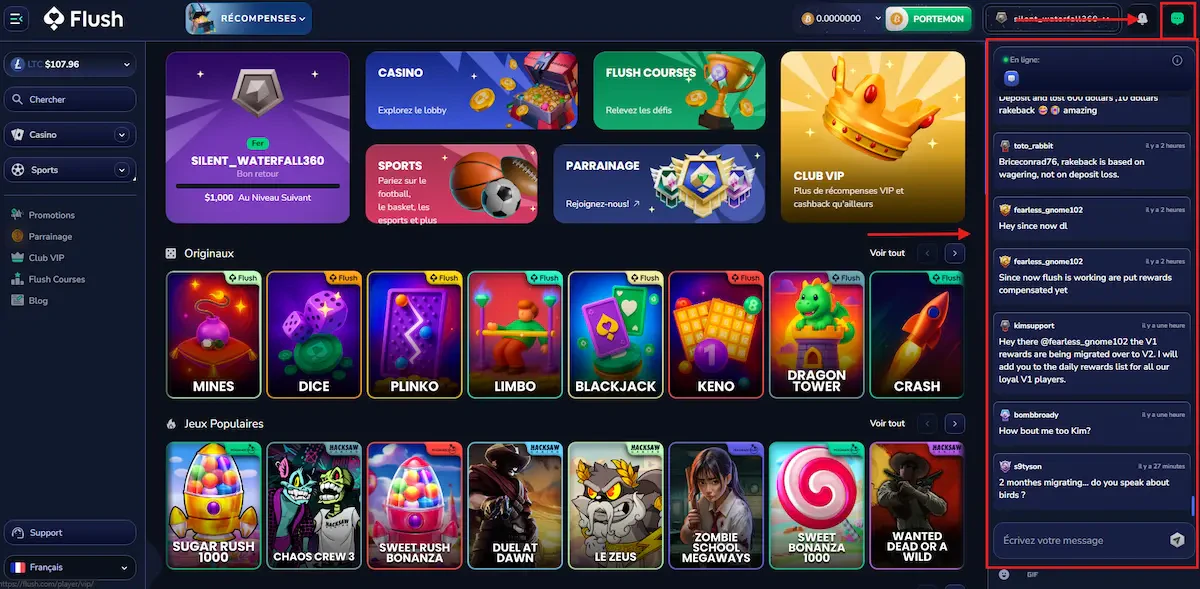
Task: Open the Français language selector
Action: pos(70,567)
